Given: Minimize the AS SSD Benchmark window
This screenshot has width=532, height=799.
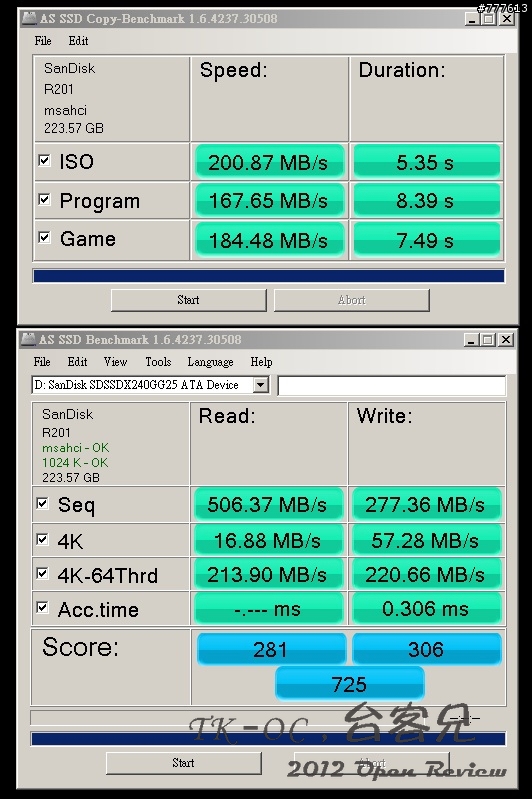Looking at the screenshot, I should [471, 339].
